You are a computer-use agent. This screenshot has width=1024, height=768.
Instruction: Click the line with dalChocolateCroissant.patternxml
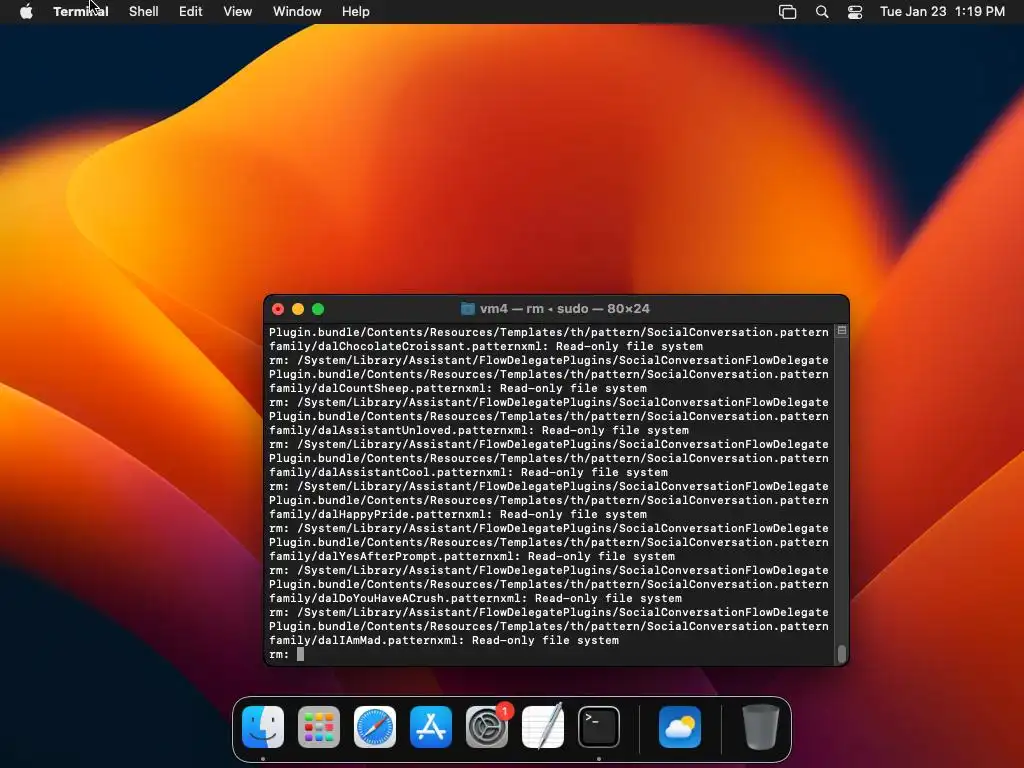[486, 346]
